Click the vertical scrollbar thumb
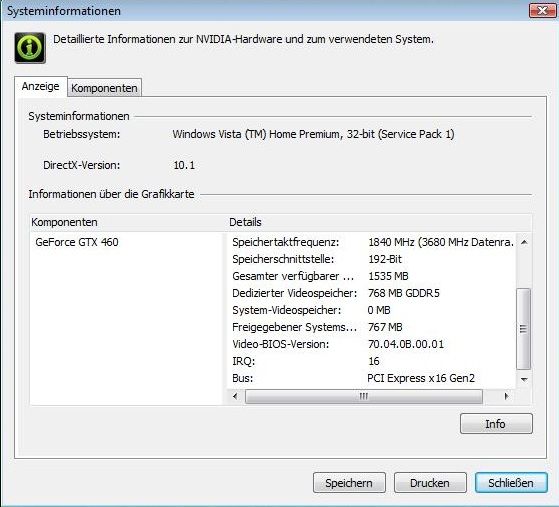559x507 pixels. [x=523, y=329]
